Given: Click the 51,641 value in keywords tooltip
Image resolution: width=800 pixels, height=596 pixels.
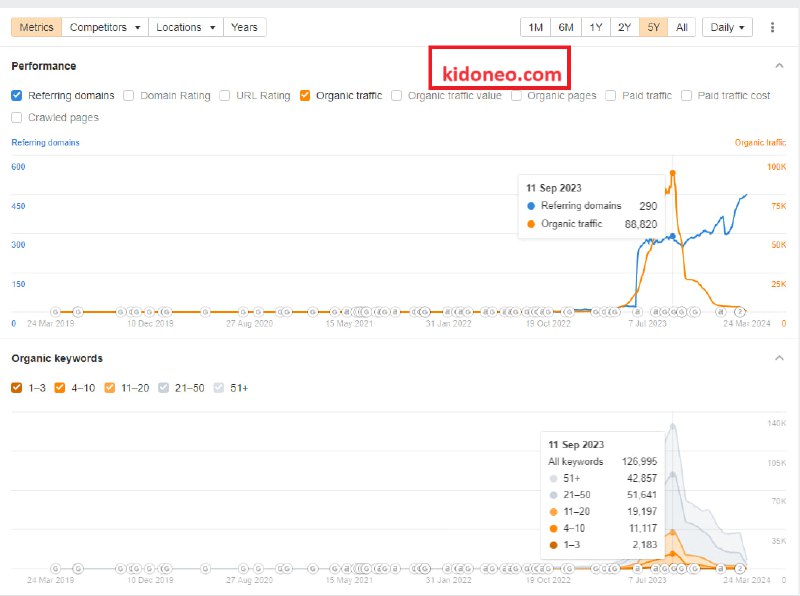Looking at the screenshot, I should pos(642,494).
